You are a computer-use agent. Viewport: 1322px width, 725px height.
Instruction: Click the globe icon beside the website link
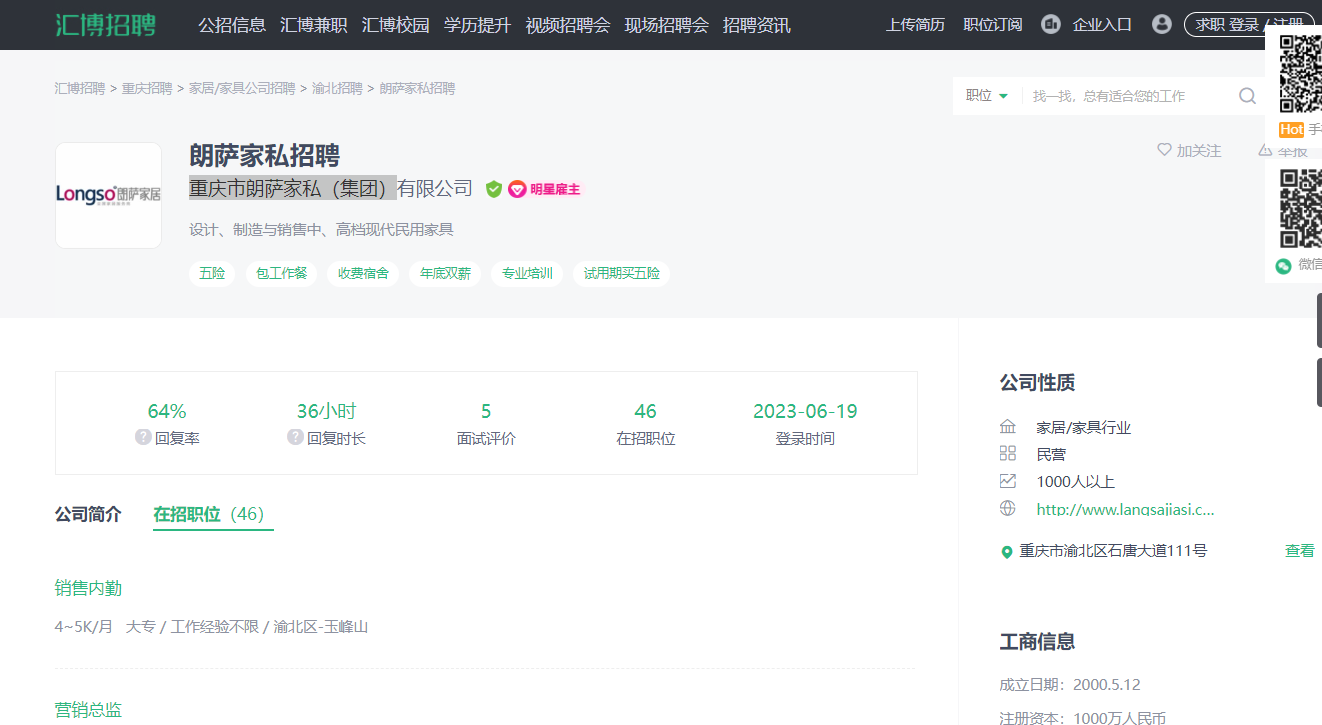[1007, 508]
